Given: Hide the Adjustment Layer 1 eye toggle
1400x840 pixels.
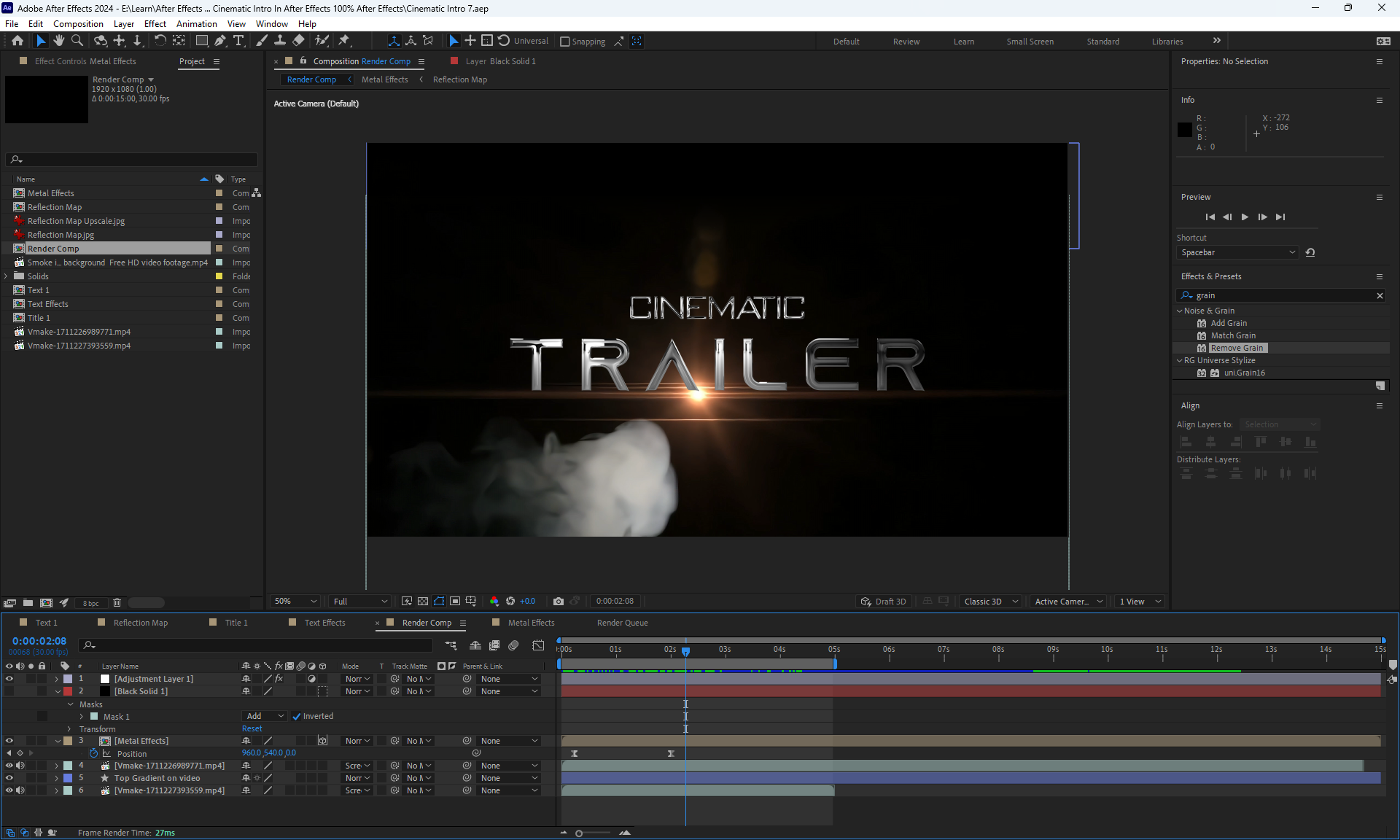Looking at the screenshot, I should click(9, 679).
